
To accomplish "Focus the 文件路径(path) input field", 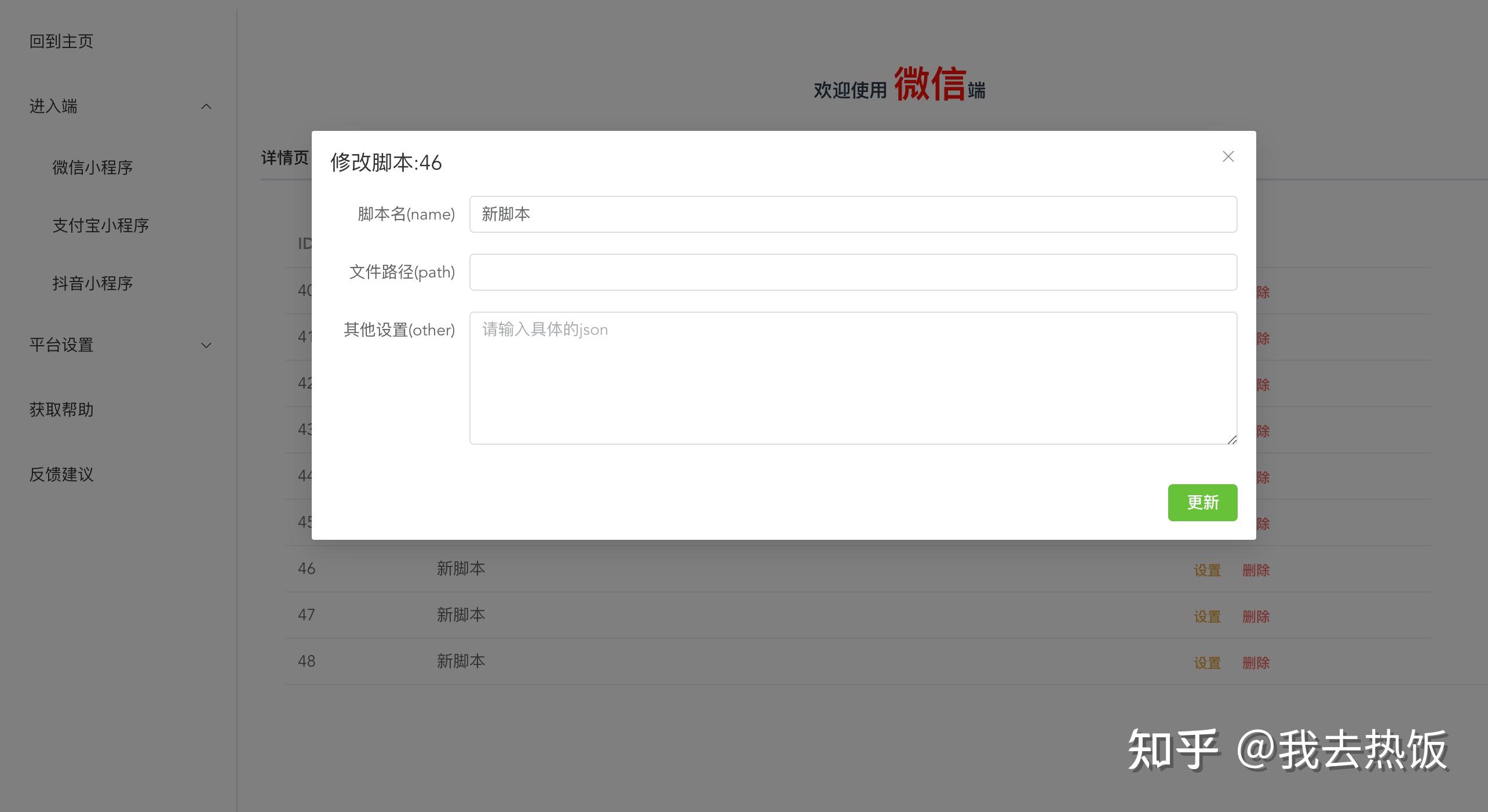I will pyautogui.click(x=853, y=272).
